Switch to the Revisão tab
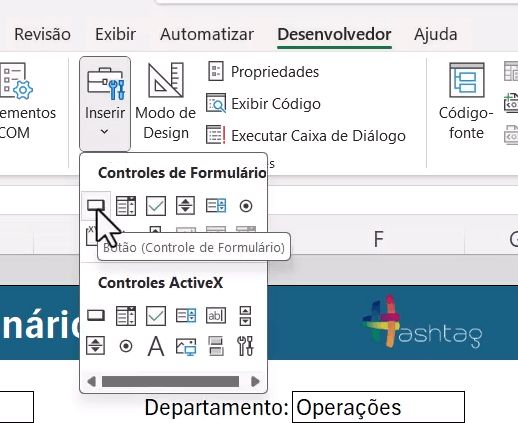Image resolution: width=518 pixels, height=423 pixels. pos(42,34)
